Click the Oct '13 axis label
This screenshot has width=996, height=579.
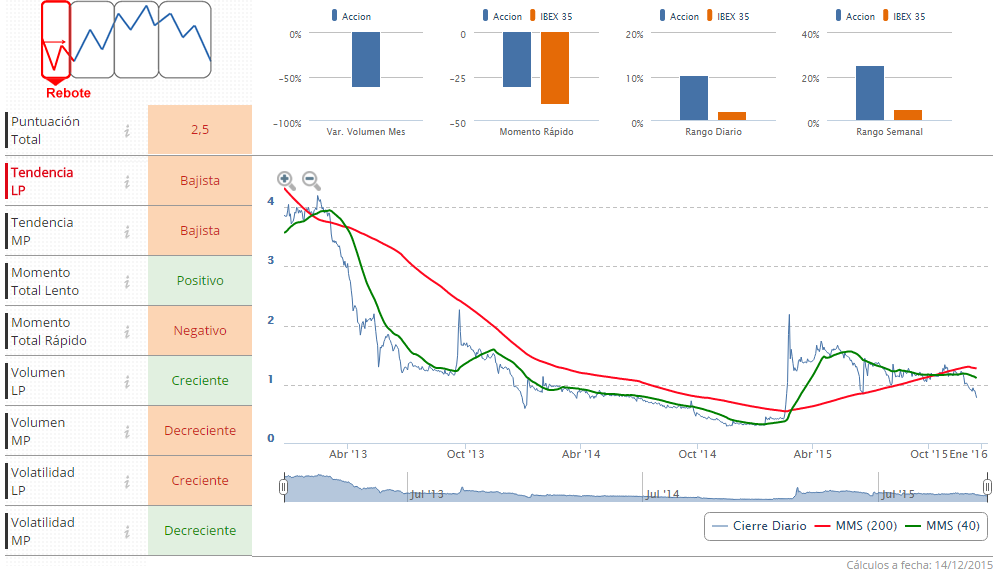coord(466,454)
